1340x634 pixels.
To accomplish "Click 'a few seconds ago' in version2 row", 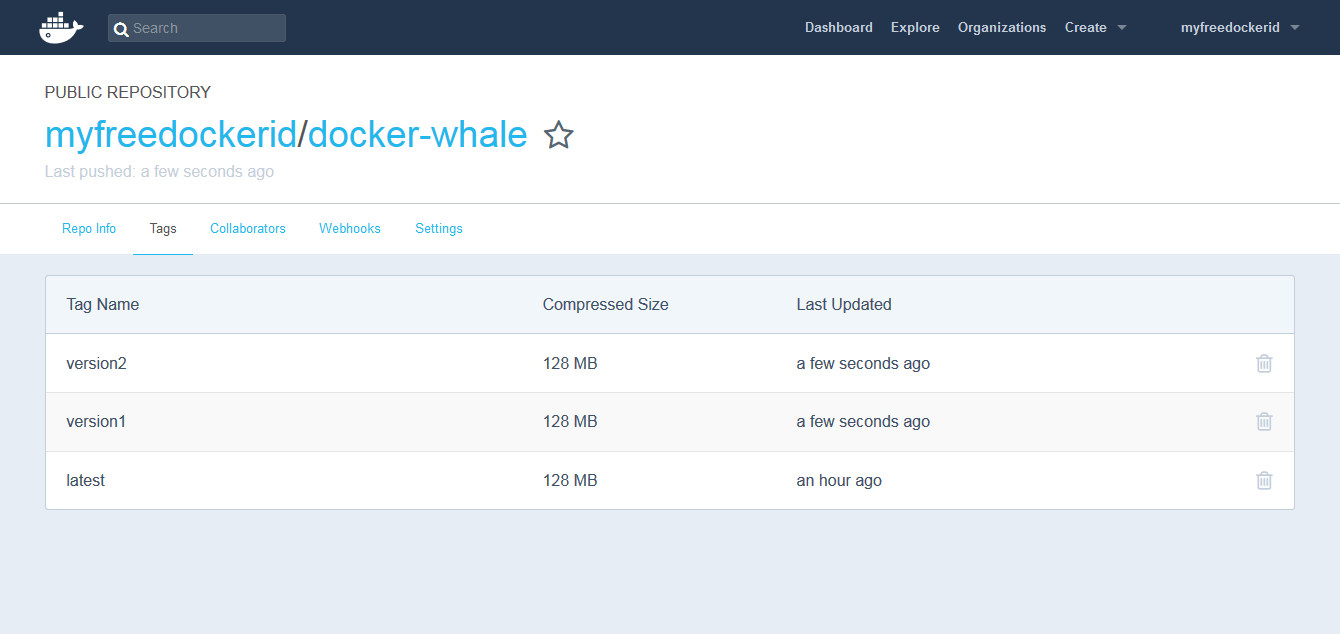I will (x=863, y=363).
